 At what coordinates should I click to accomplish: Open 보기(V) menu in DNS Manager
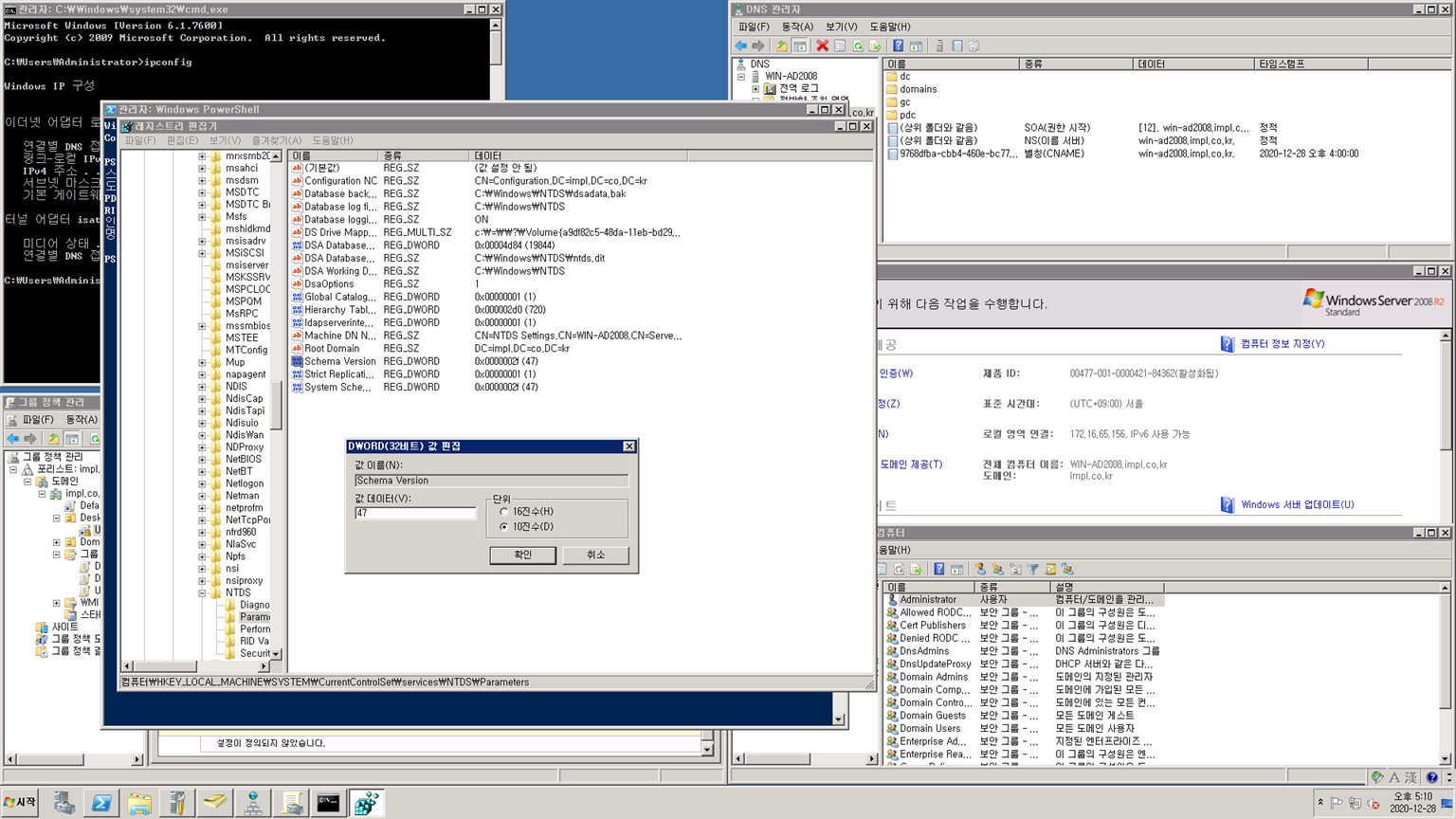(x=841, y=27)
